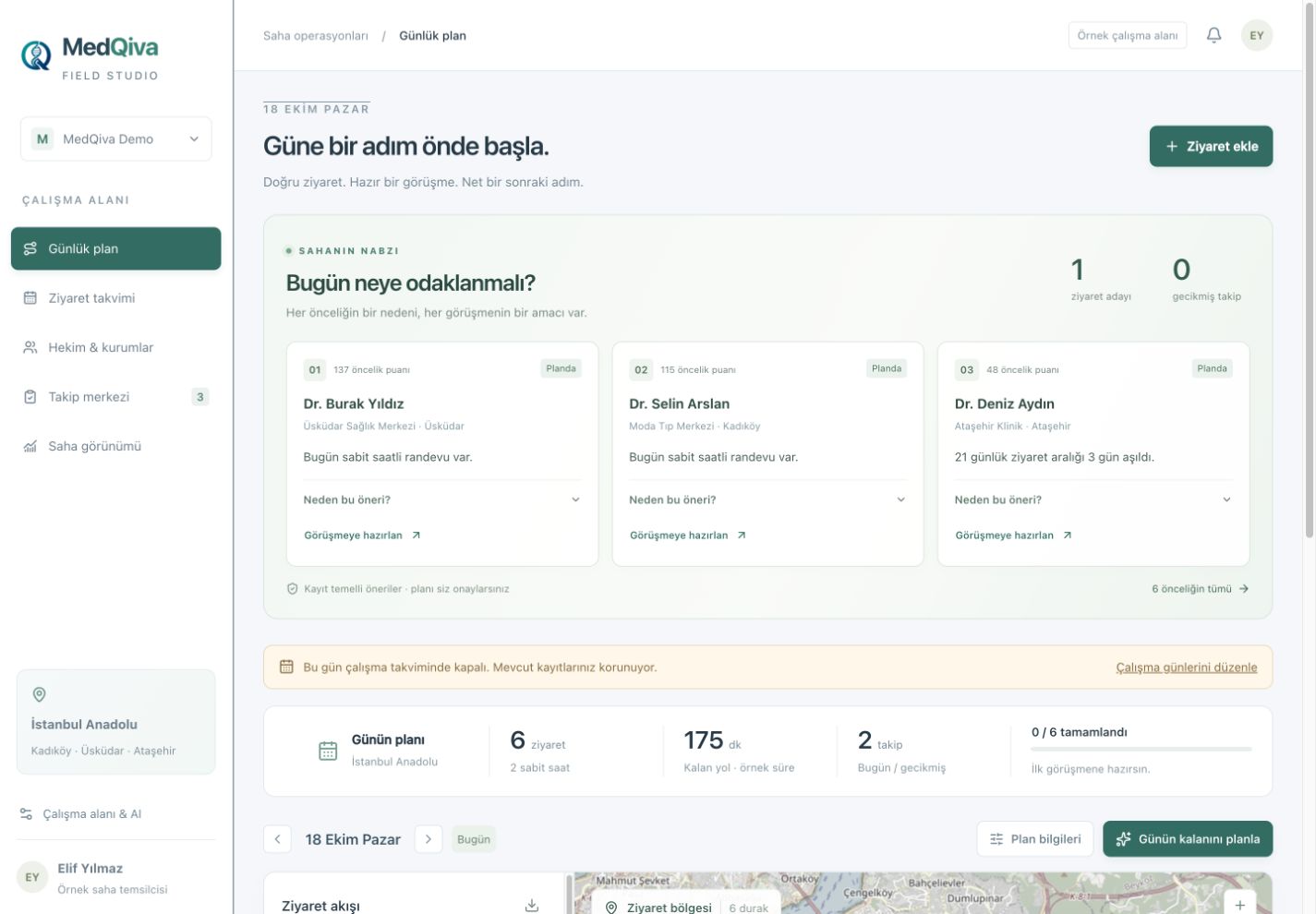Open the MedQiva Demo workspace dropdown
This screenshot has height=914, width=1316.
116,139
